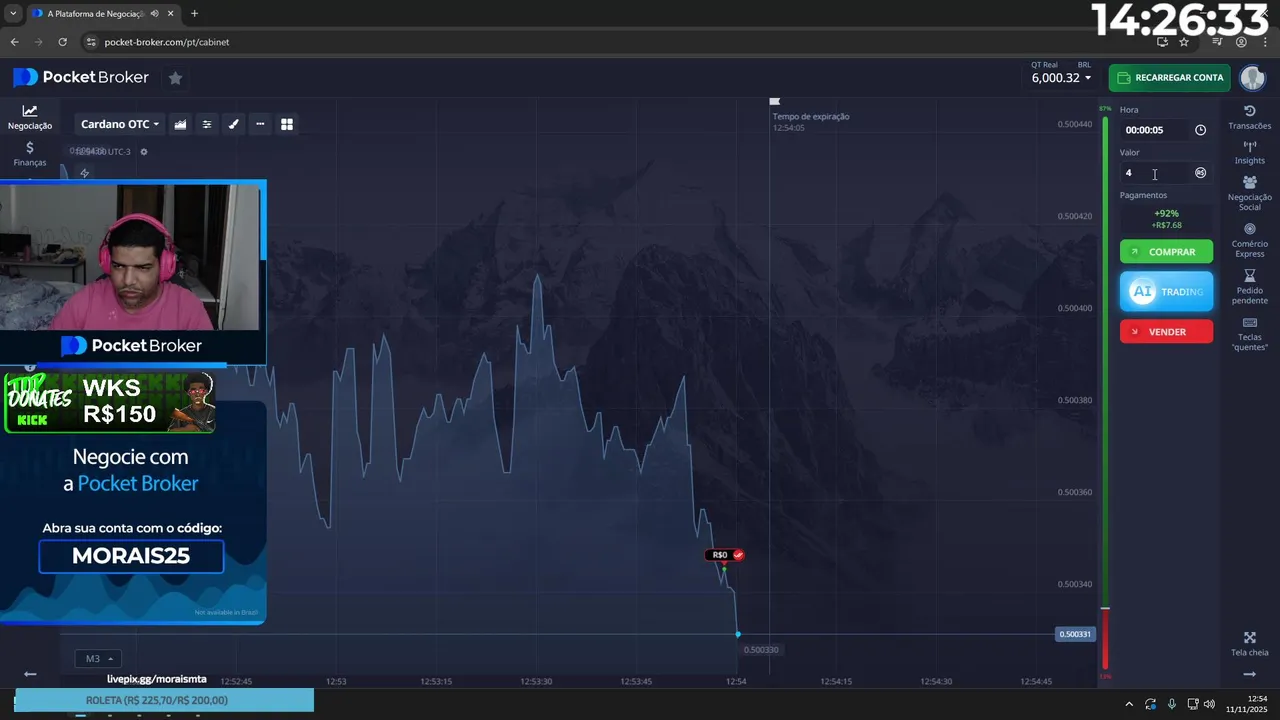This screenshot has height=720, width=1280.
Task: Open the three-dots more options button
Action: coord(260,124)
